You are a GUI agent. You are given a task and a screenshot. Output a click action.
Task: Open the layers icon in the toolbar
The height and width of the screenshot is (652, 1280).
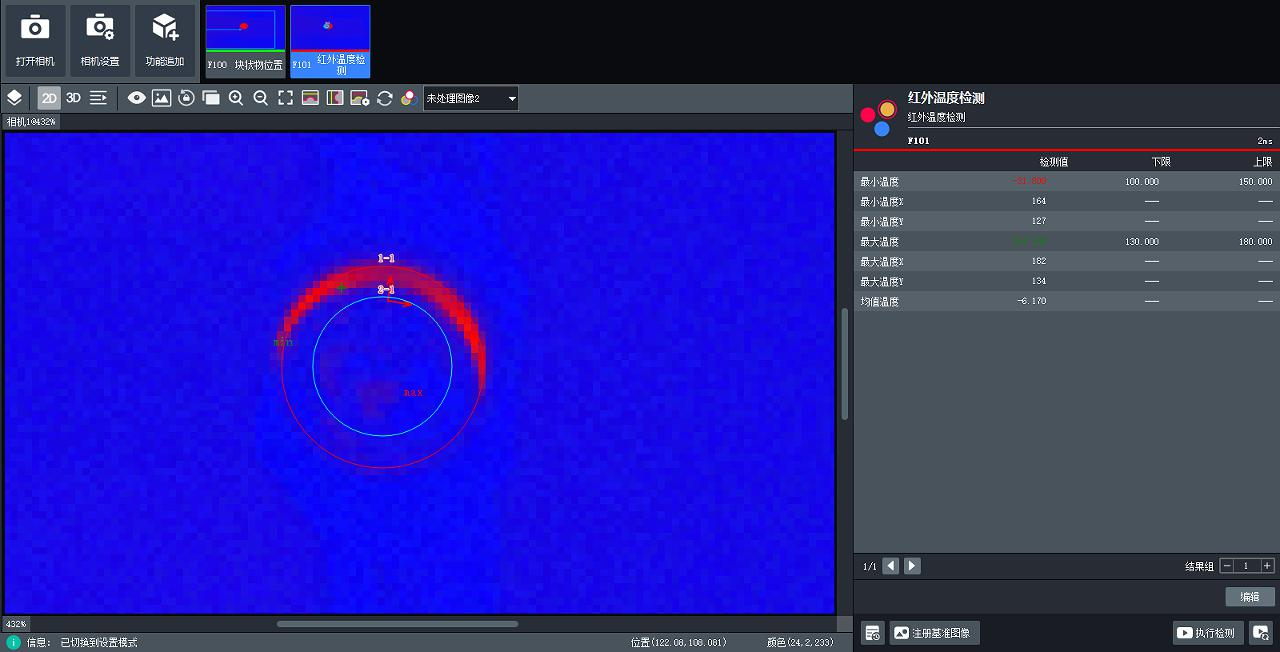click(x=15, y=98)
